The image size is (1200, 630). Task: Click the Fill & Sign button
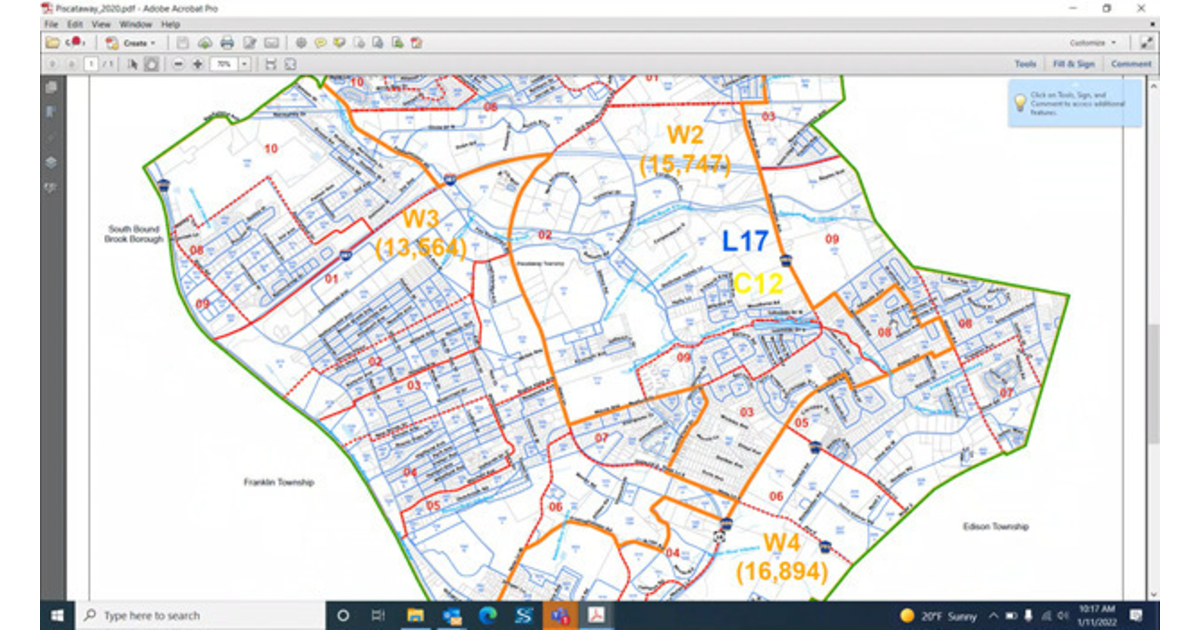point(1073,63)
